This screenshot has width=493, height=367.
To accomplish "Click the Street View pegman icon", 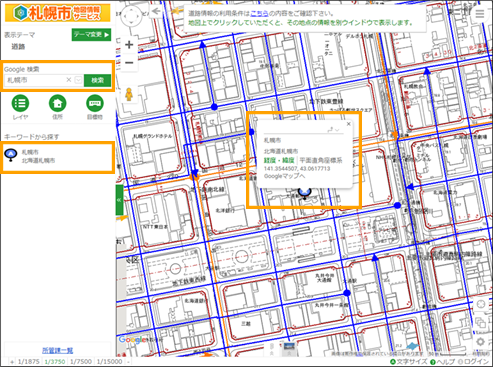I will coord(129,95).
